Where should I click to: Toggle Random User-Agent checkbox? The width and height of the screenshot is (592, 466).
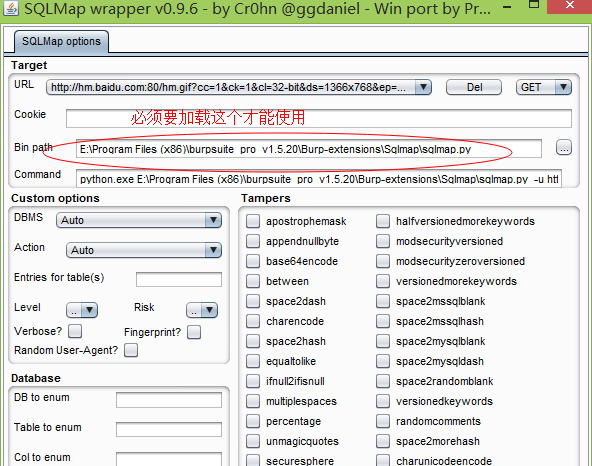click(x=131, y=350)
